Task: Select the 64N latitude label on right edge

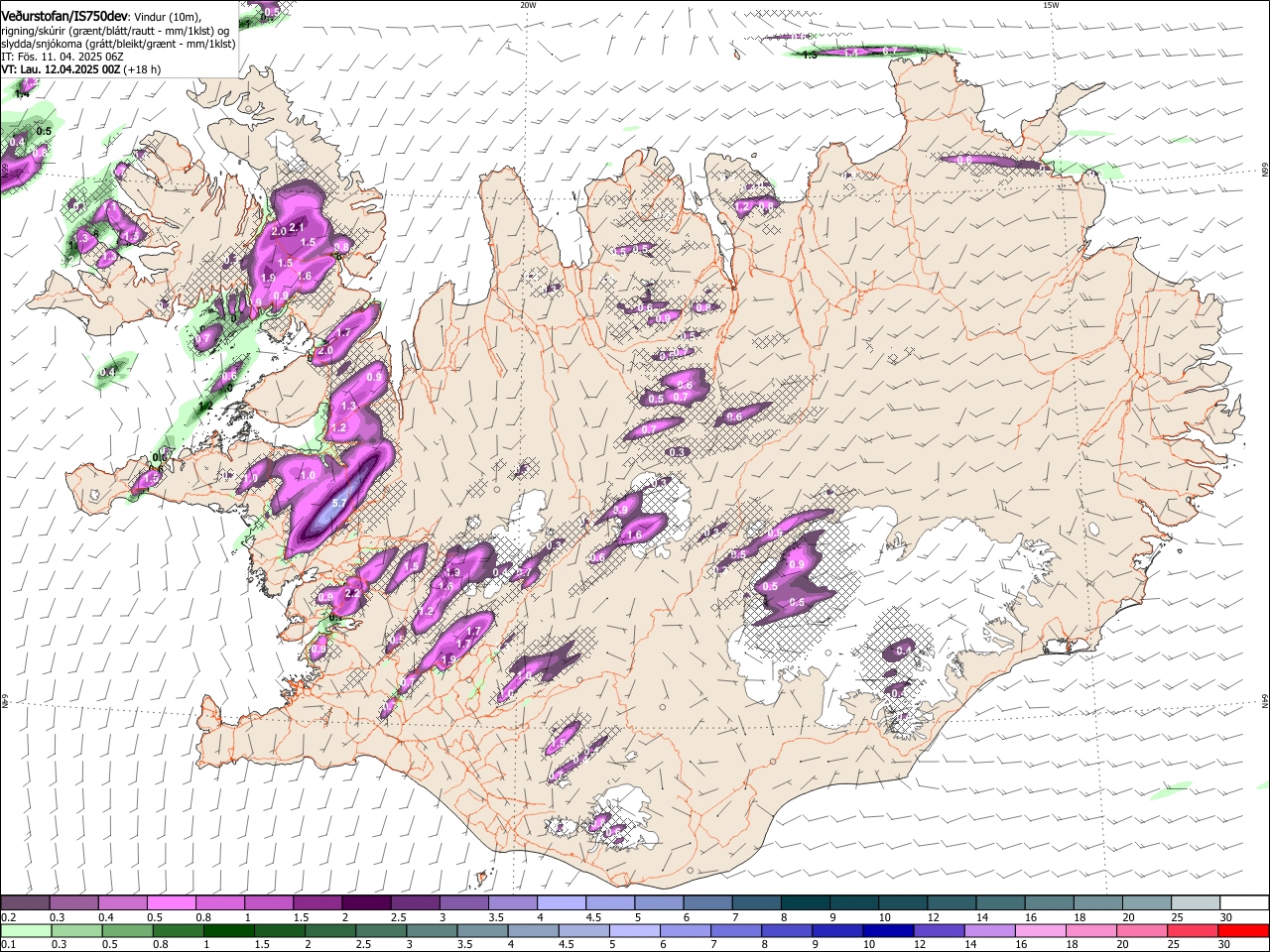Action: pos(1265,700)
